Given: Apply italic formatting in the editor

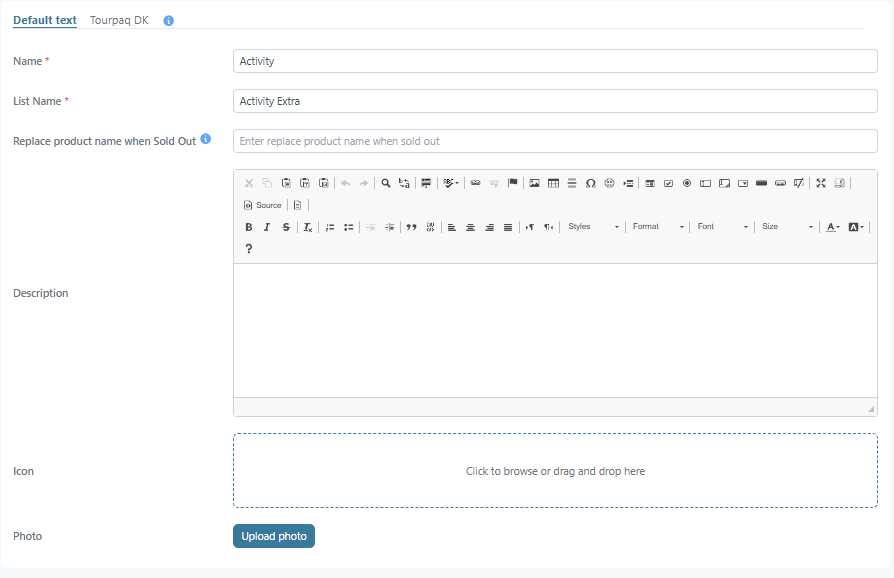Looking at the screenshot, I should (x=267, y=227).
